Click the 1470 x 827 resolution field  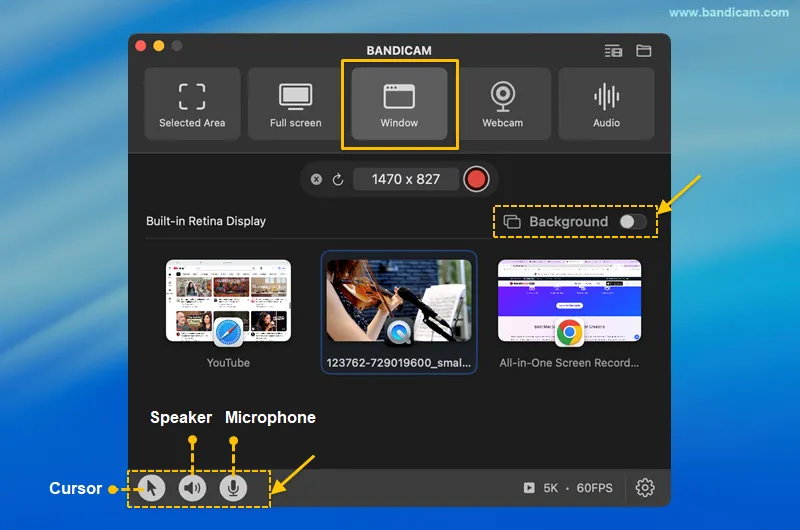tap(406, 180)
